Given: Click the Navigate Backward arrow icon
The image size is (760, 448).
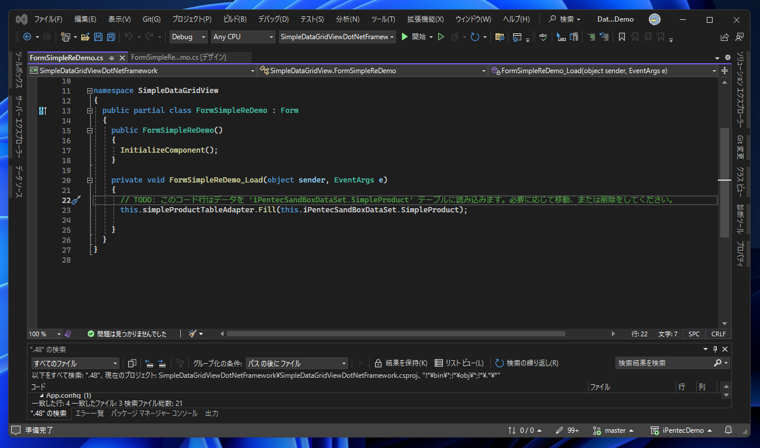Looking at the screenshot, I should pos(27,37).
